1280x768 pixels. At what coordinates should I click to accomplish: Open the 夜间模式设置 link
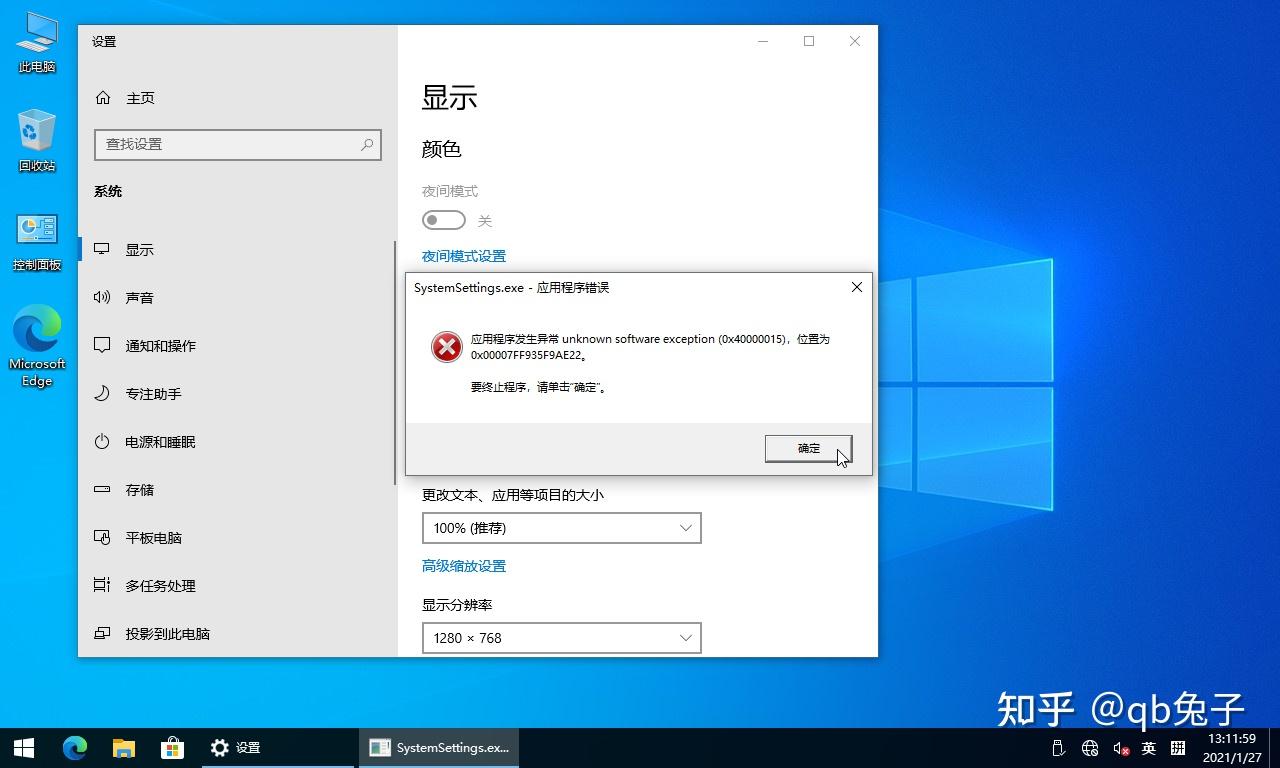463,255
